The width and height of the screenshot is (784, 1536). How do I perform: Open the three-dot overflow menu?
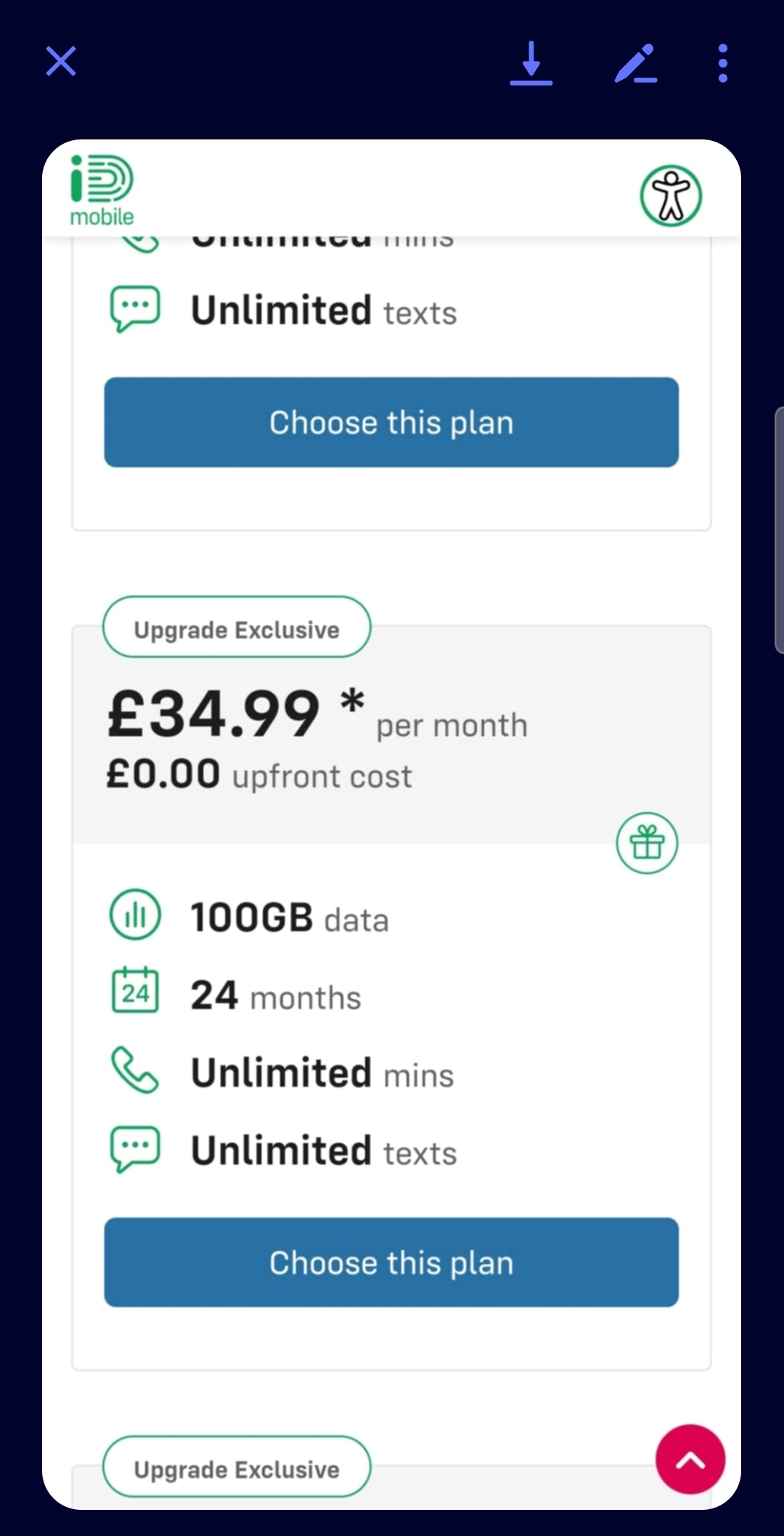pyautogui.click(x=722, y=63)
